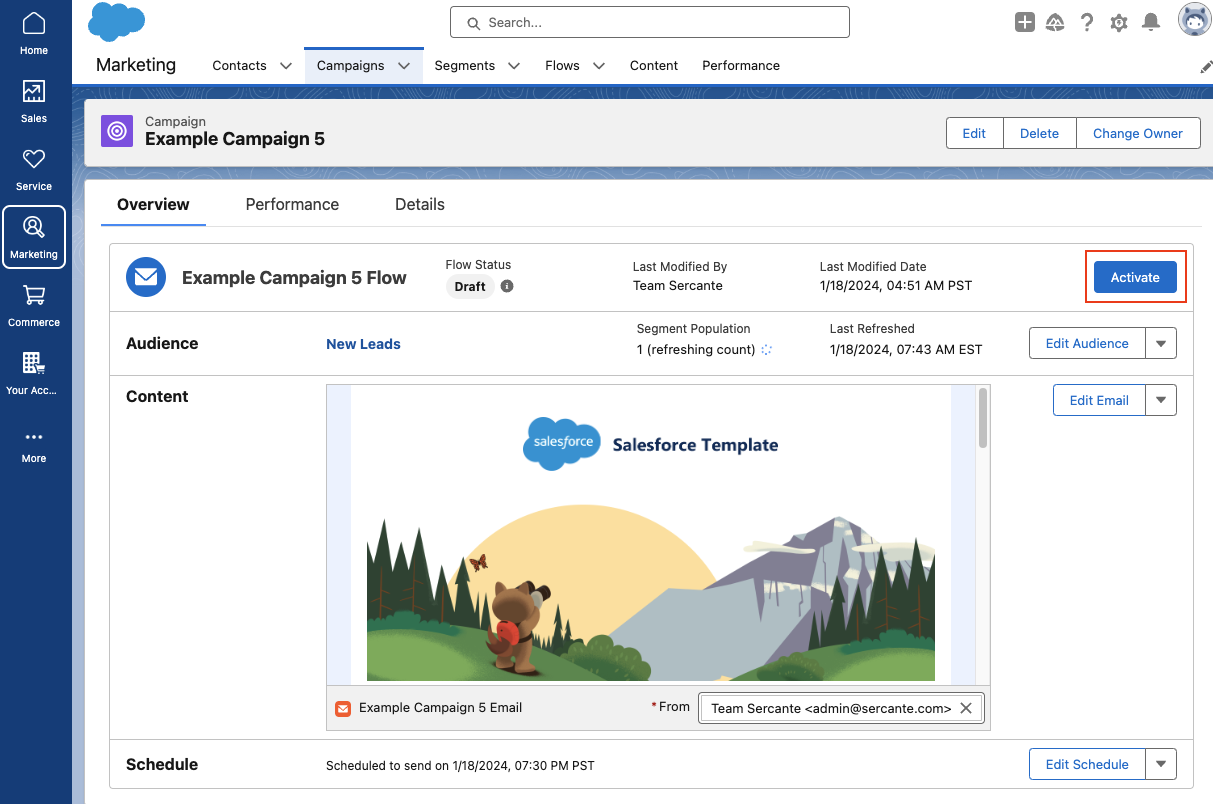
Task: Open the Trailhead guidance icon
Action: [x=1055, y=22]
